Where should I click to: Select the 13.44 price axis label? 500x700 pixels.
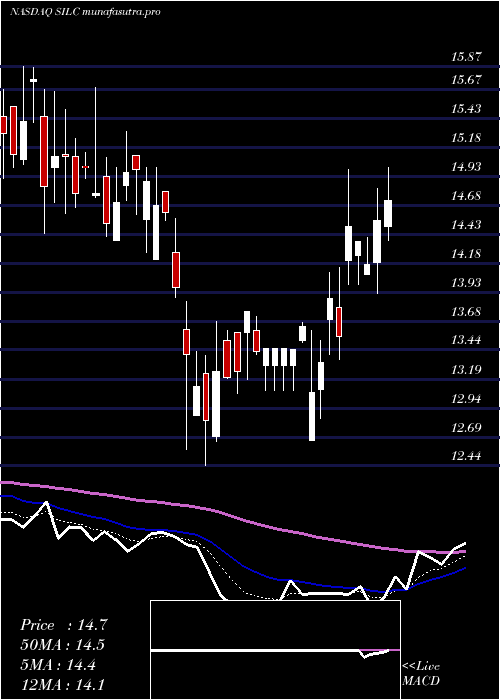(x=467, y=341)
